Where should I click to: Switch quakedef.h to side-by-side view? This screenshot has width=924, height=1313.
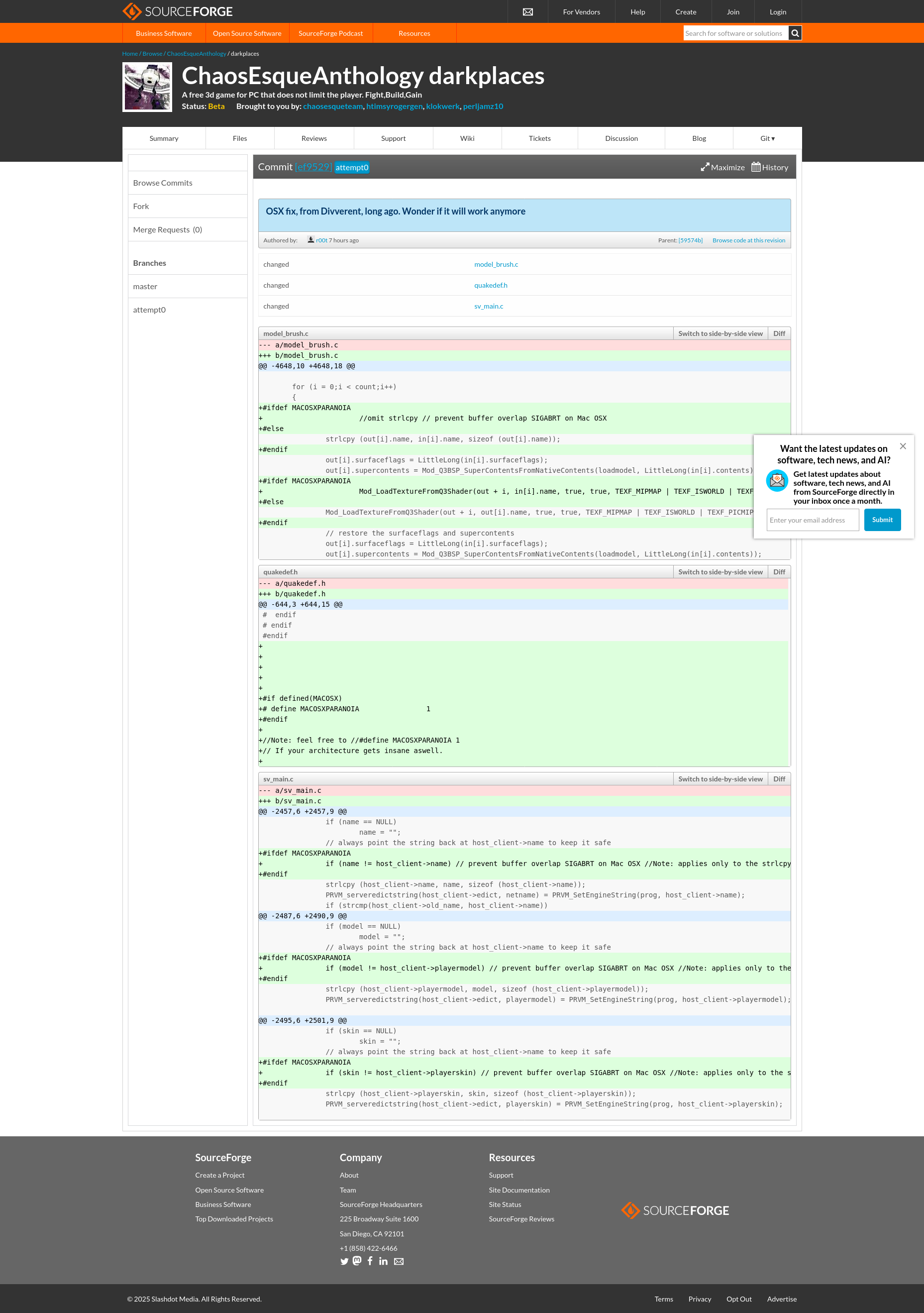pos(720,572)
